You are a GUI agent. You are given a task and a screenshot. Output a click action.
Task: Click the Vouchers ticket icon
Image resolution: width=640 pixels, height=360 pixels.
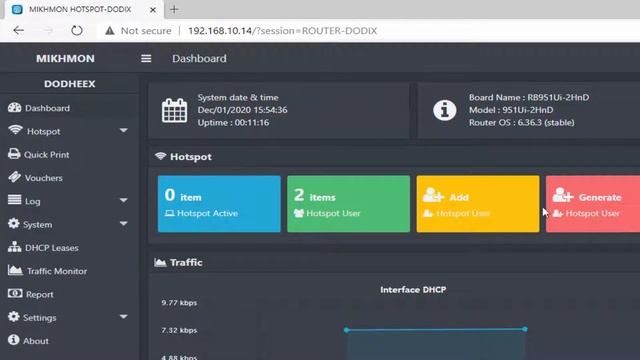(x=14, y=177)
